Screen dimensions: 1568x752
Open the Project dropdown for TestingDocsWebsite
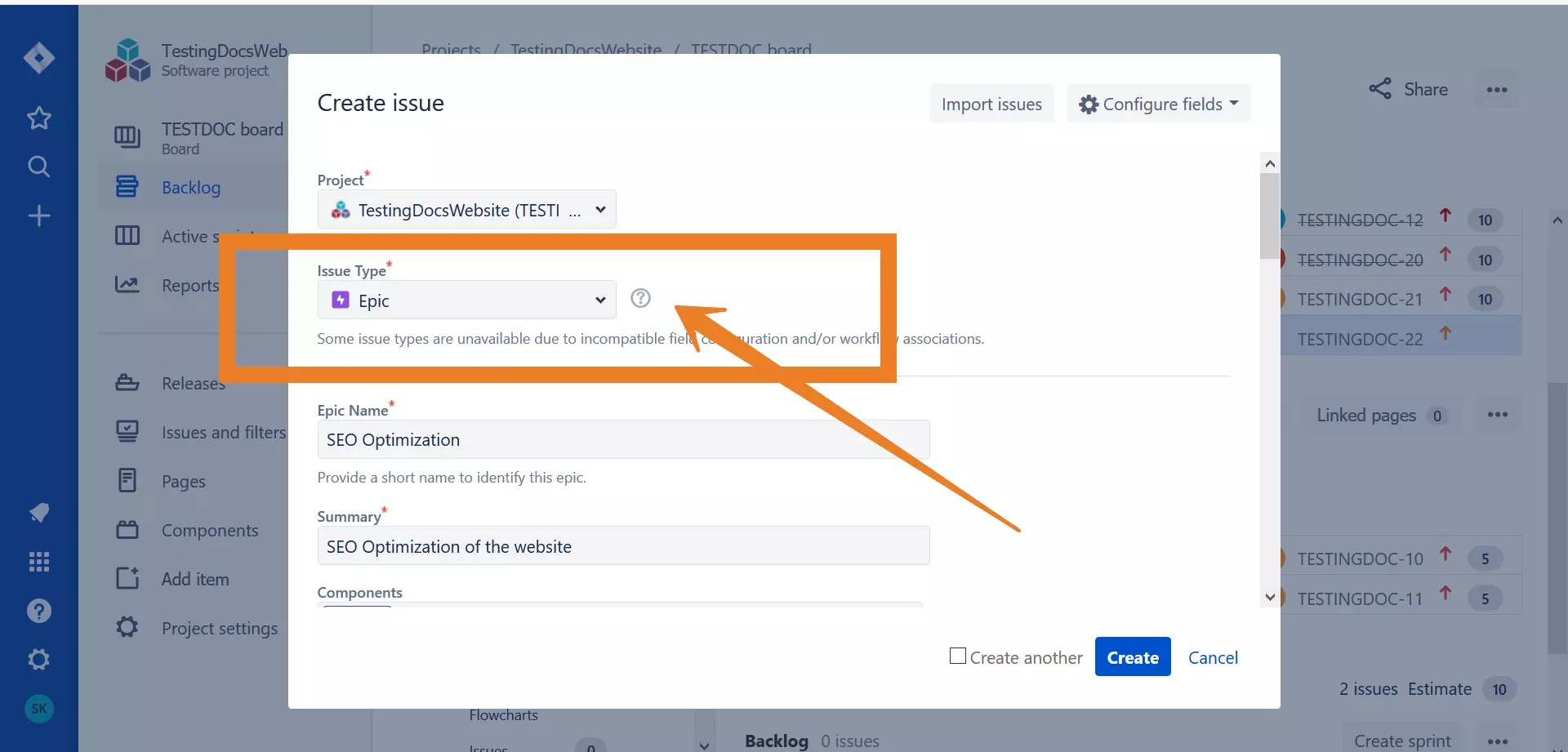pyautogui.click(x=465, y=210)
